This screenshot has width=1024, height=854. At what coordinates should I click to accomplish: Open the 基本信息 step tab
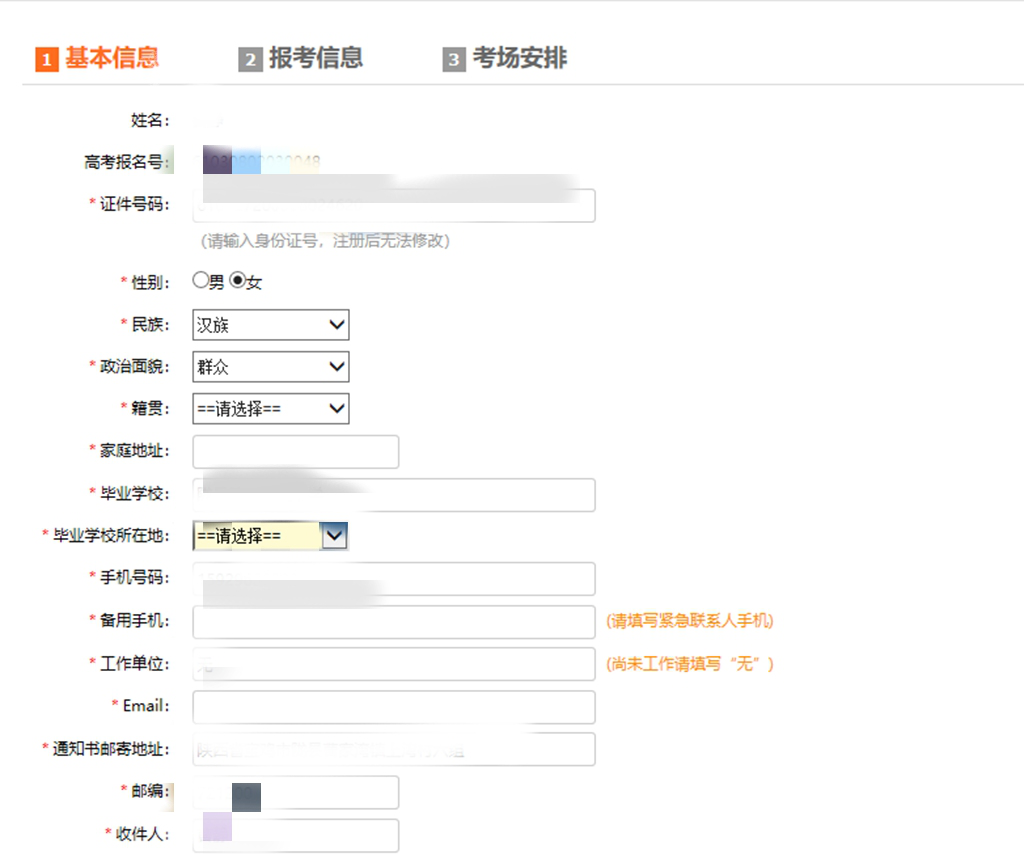tap(111, 58)
